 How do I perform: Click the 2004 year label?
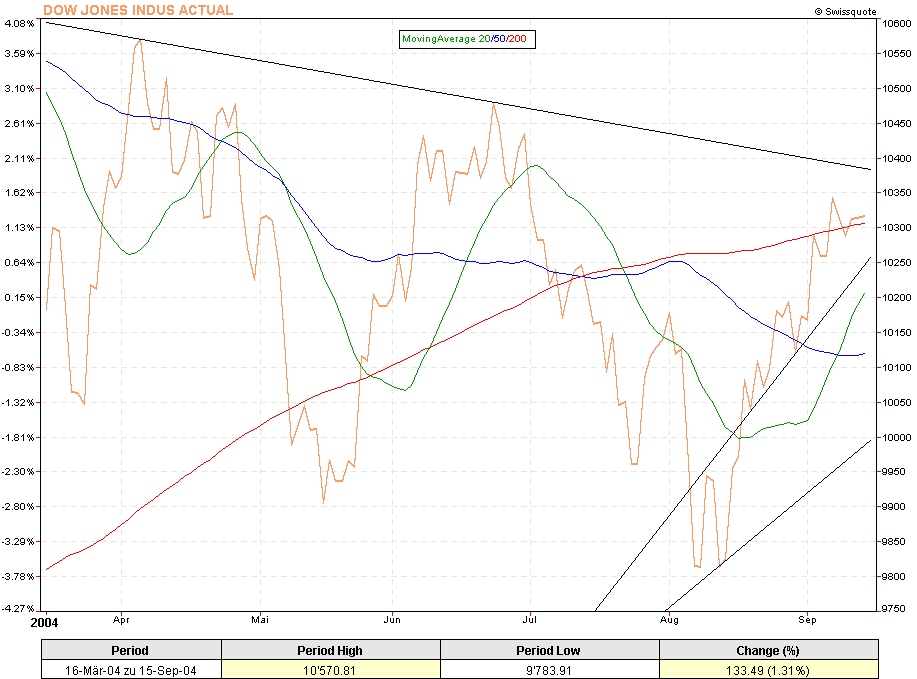tap(44, 622)
